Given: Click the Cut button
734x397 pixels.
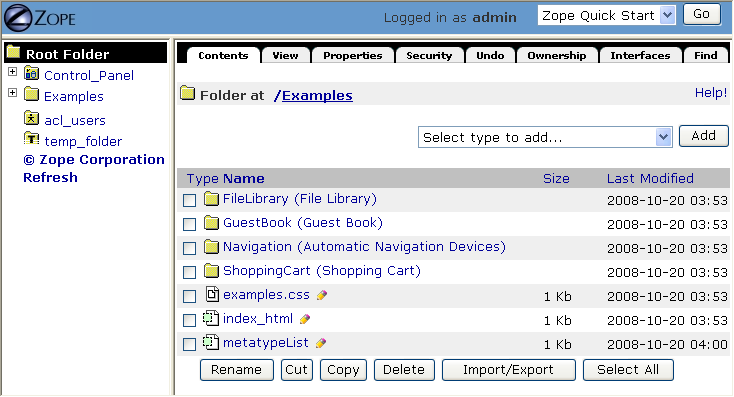Looking at the screenshot, I should pyautogui.click(x=296, y=370).
